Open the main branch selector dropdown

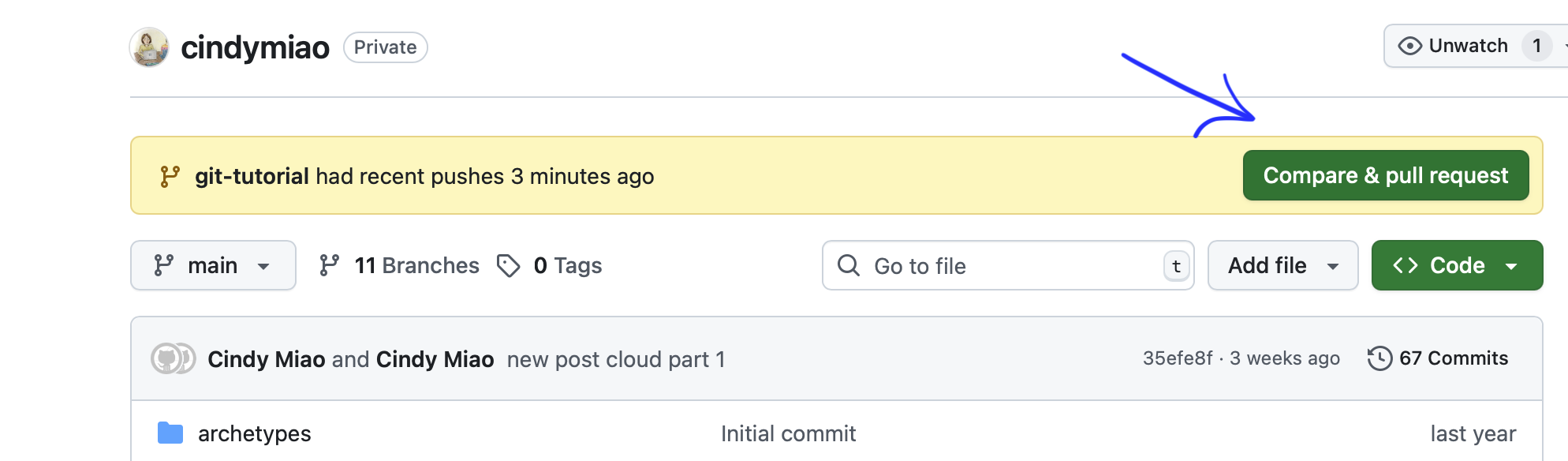click(213, 265)
